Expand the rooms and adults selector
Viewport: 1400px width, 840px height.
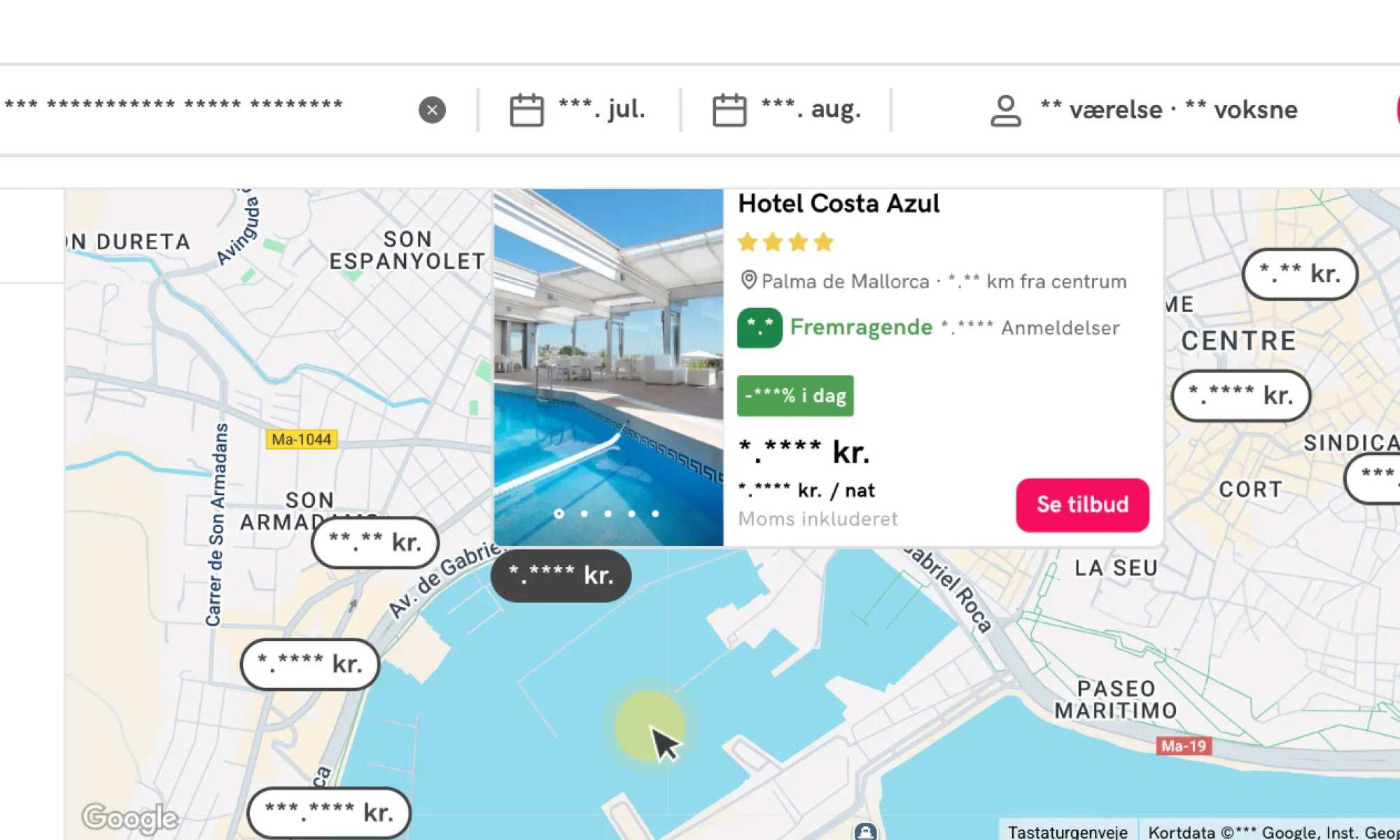point(1168,110)
